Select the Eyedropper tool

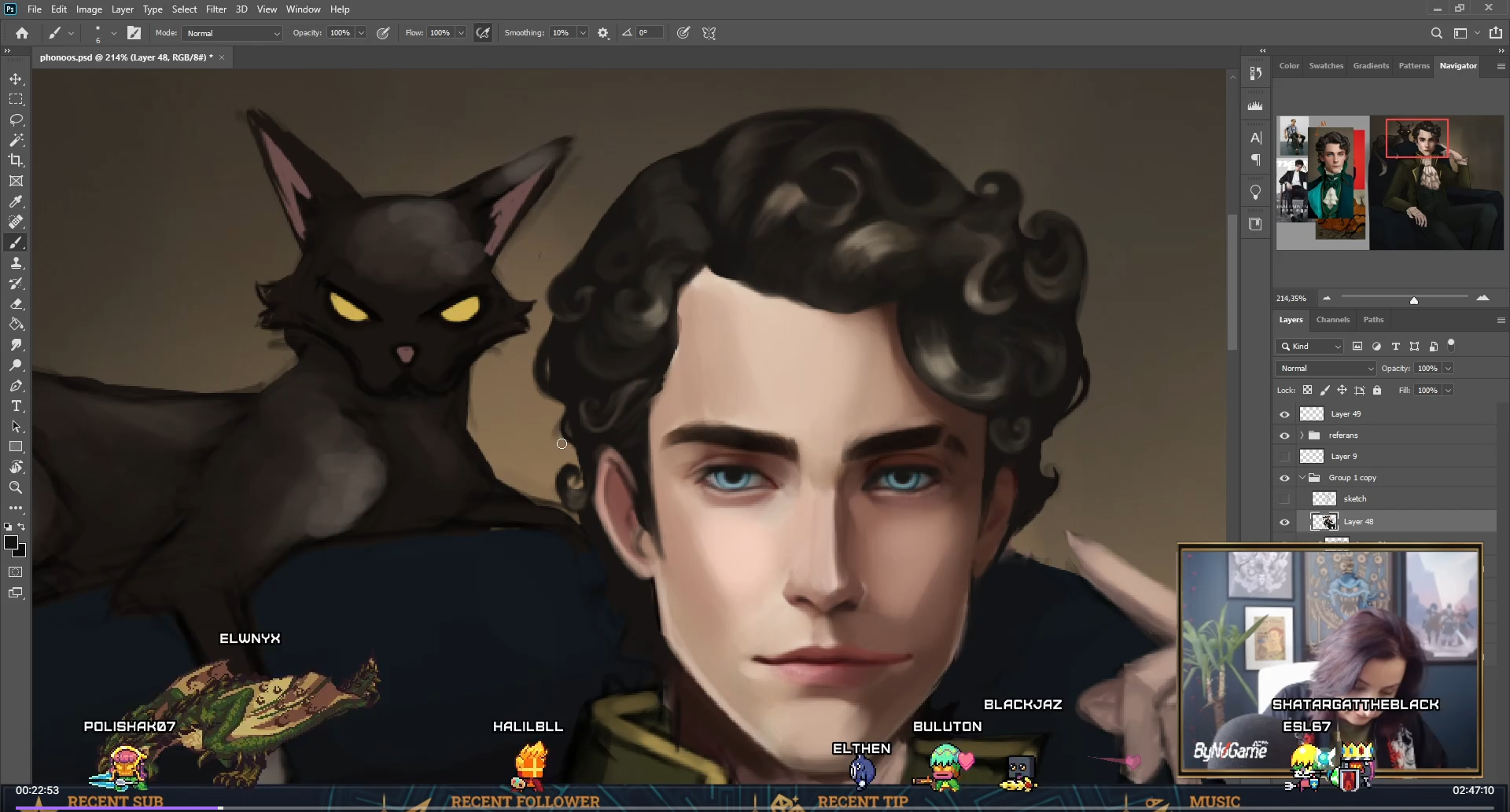[x=16, y=202]
